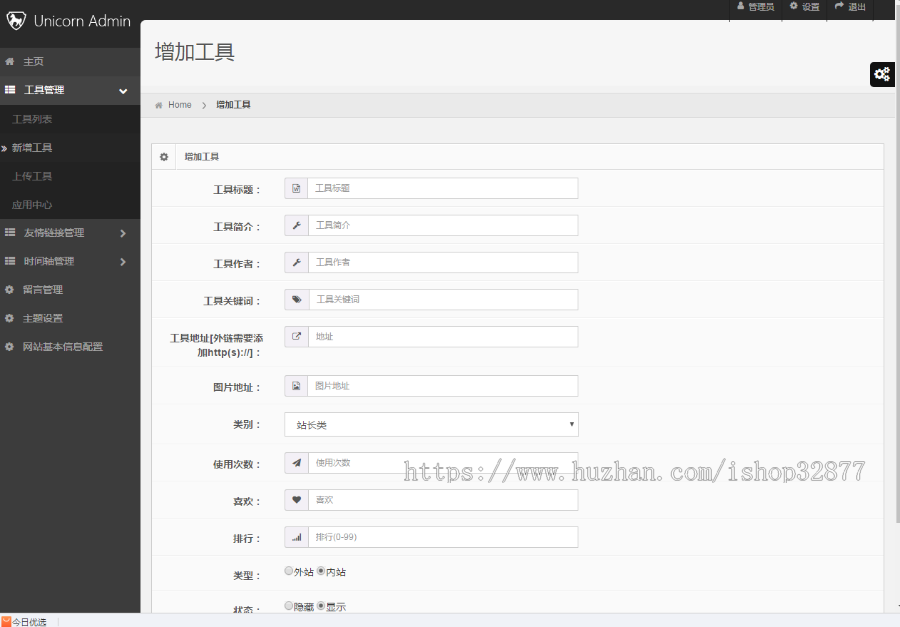The image size is (900, 627).
Task: Click the external link icon of 地址 field
Action: tap(297, 336)
